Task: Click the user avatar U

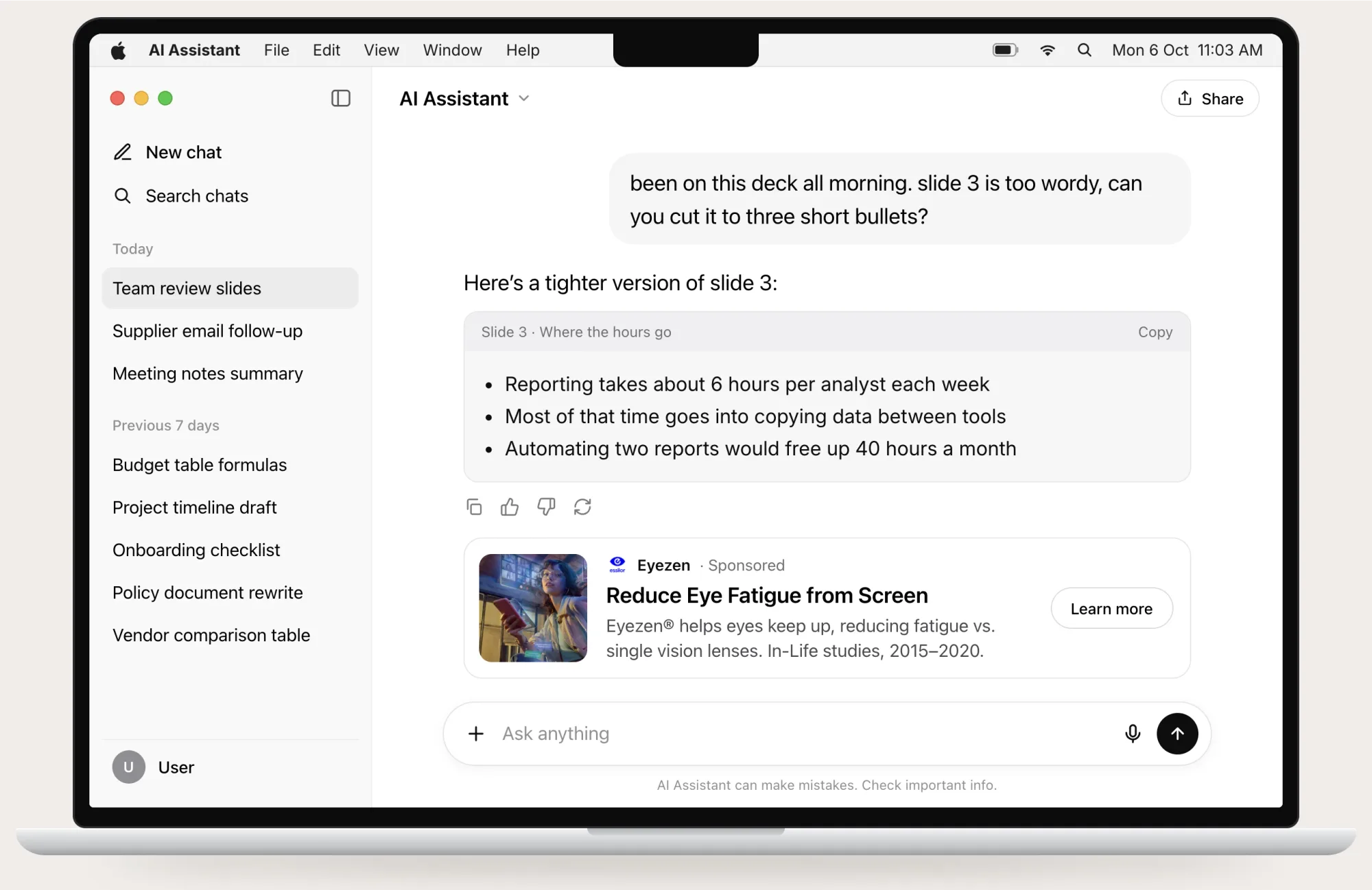Action: [129, 767]
